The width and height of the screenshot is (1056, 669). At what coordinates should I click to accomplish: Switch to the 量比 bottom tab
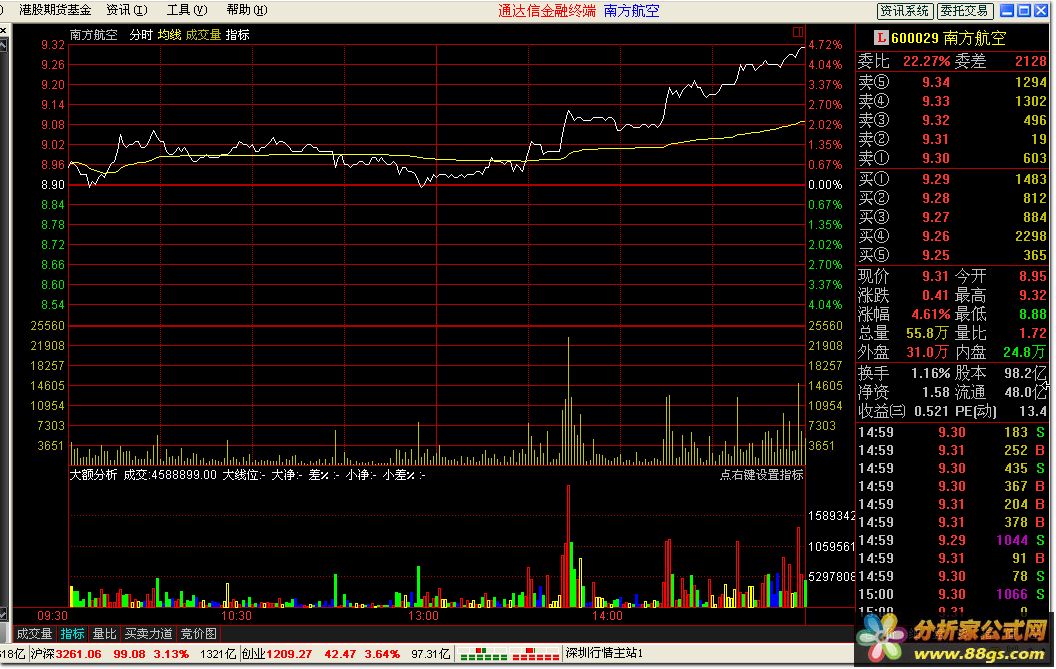click(104, 633)
